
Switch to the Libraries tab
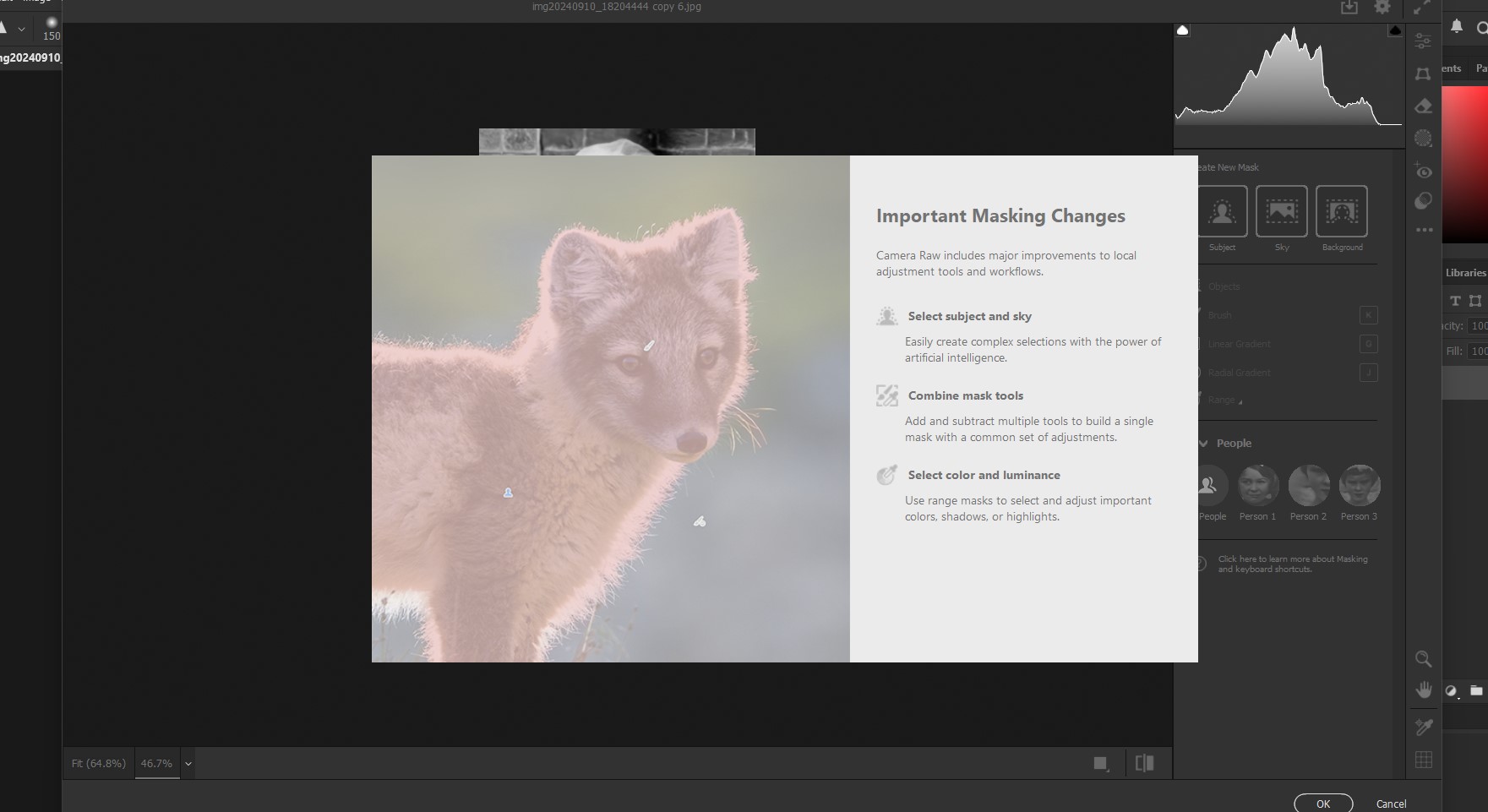pyautogui.click(x=1466, y=273)
